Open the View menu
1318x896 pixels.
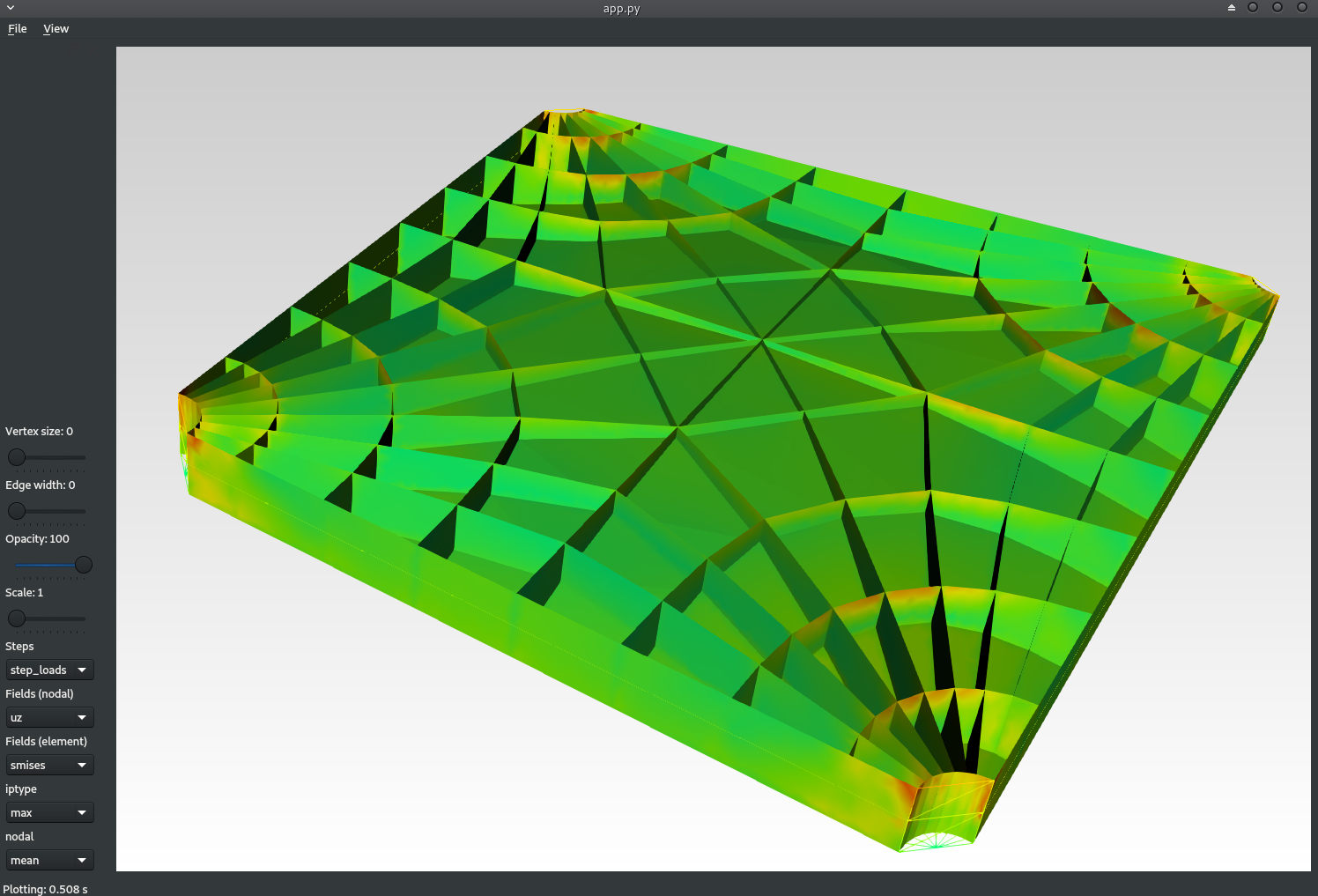56,29
